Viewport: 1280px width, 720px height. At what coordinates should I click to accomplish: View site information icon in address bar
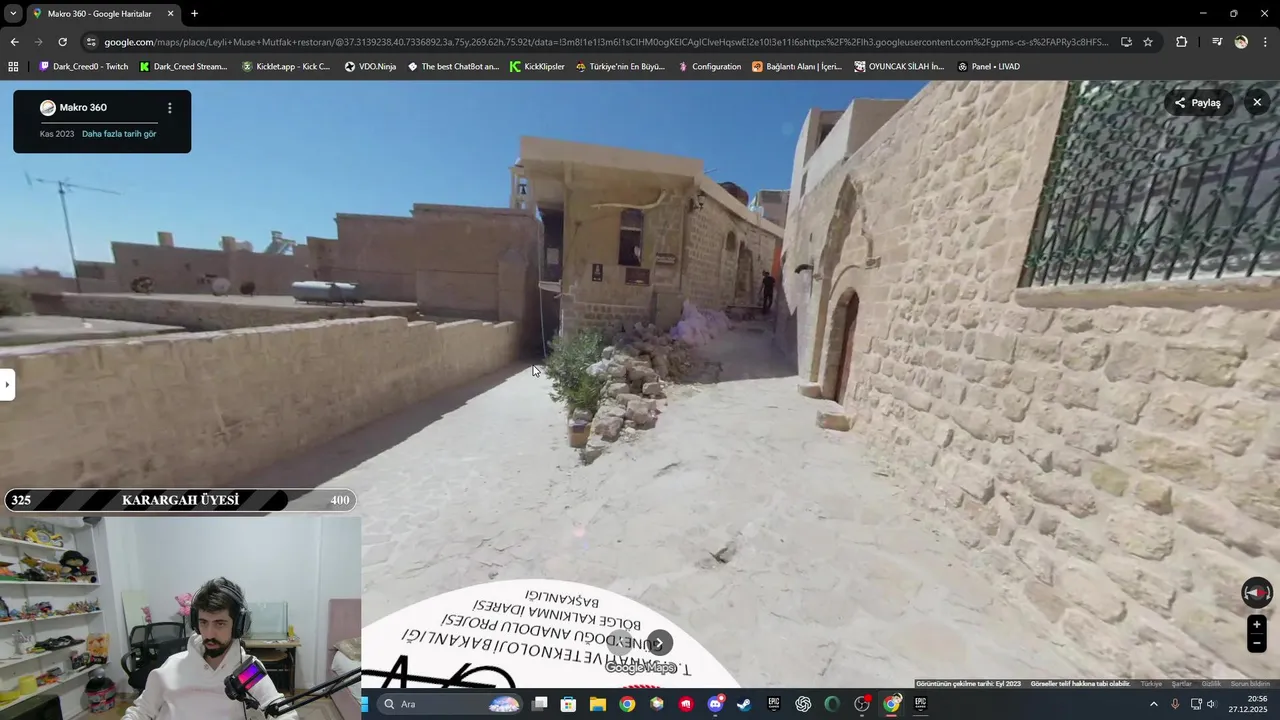(x=91, y=42)
